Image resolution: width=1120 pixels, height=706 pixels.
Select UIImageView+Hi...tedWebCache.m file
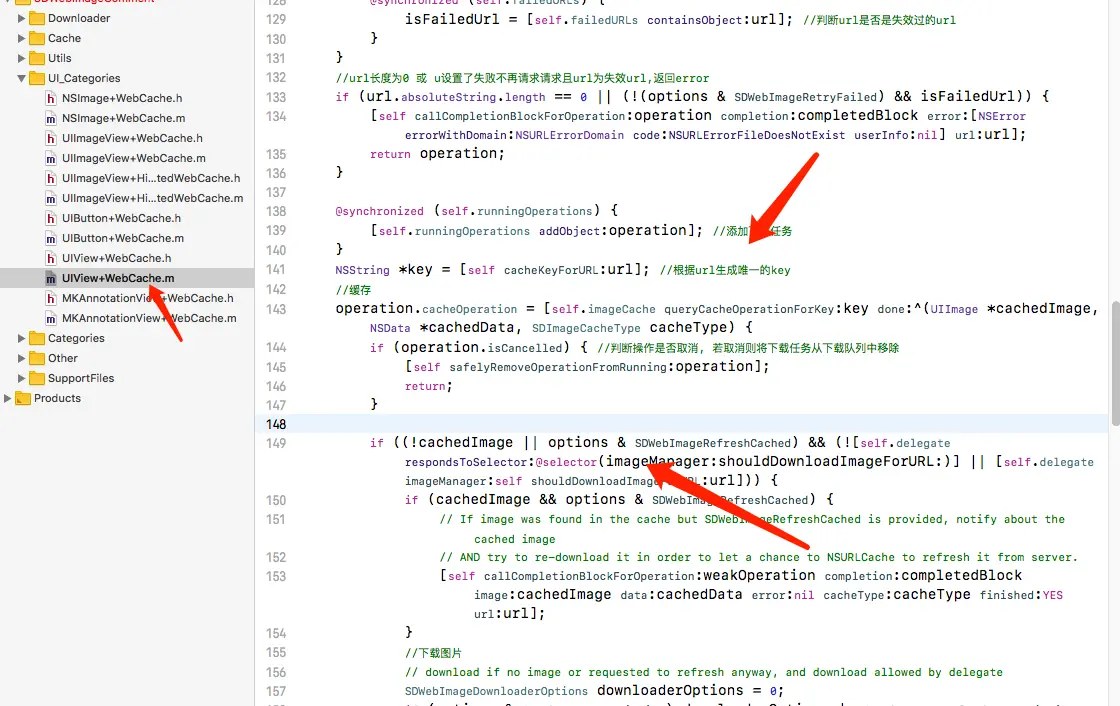click(153, 198)
